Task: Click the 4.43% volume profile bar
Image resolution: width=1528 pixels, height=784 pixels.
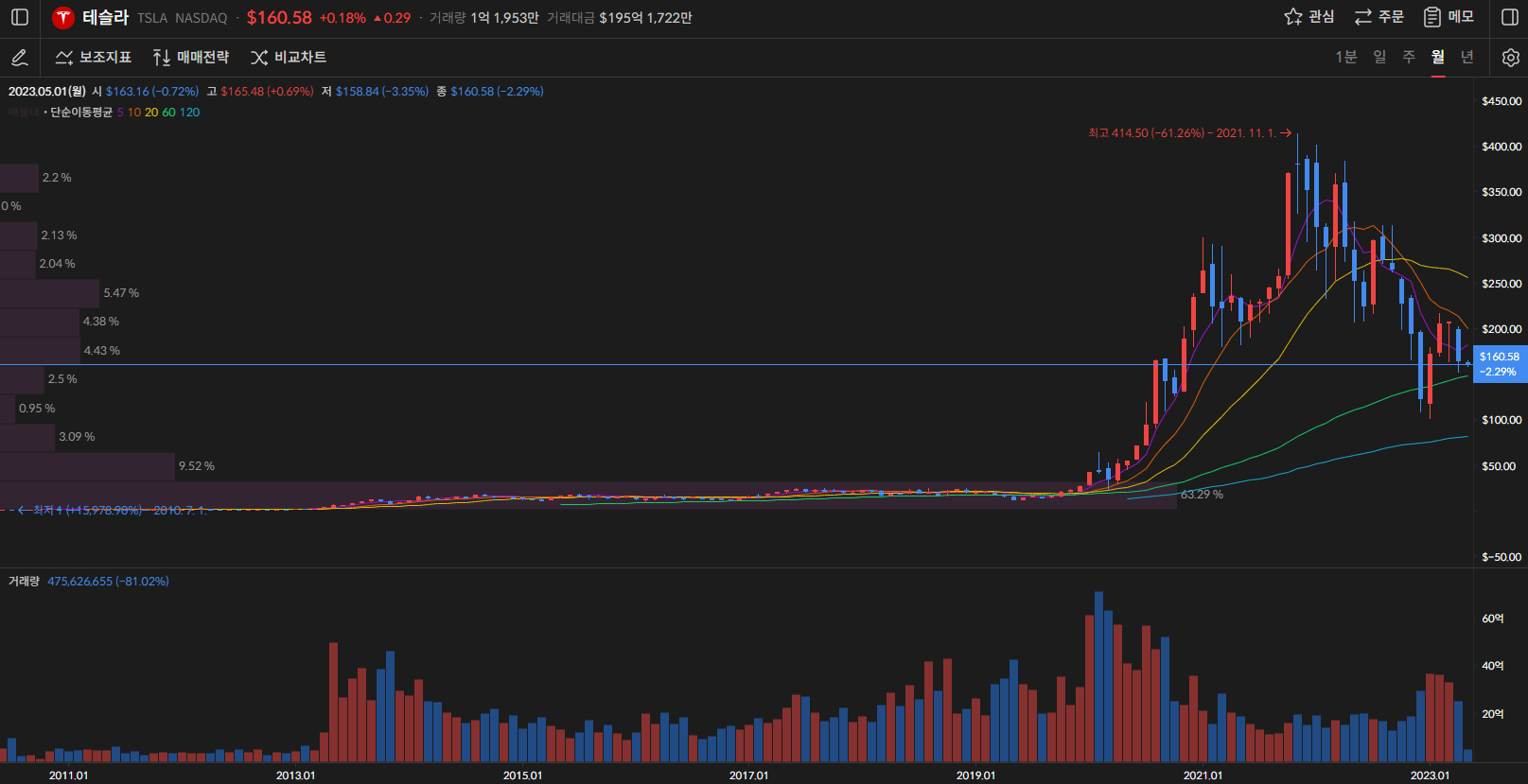Action: point(41,351)
